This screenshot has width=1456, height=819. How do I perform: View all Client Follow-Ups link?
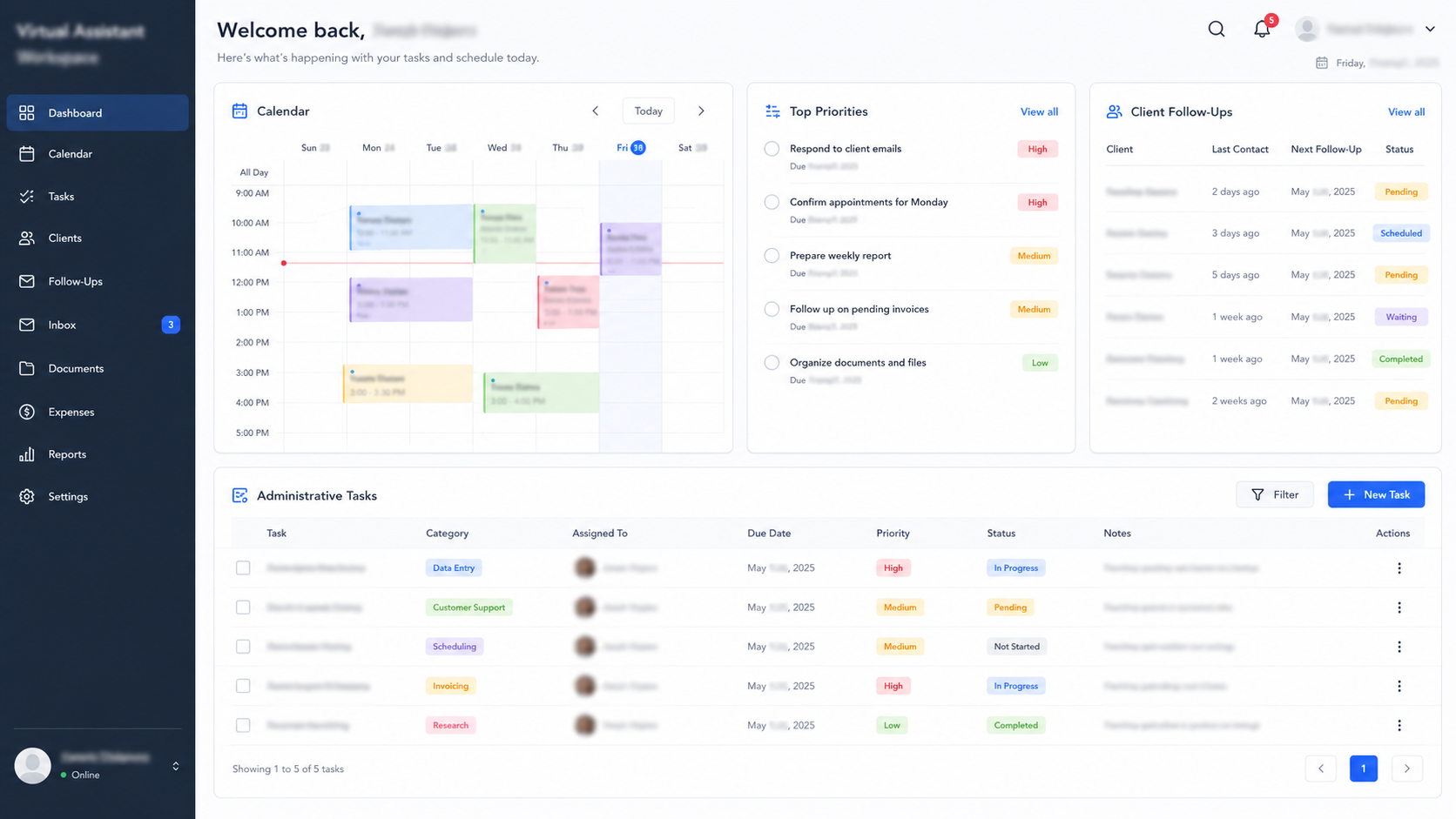pos(1406,111)
